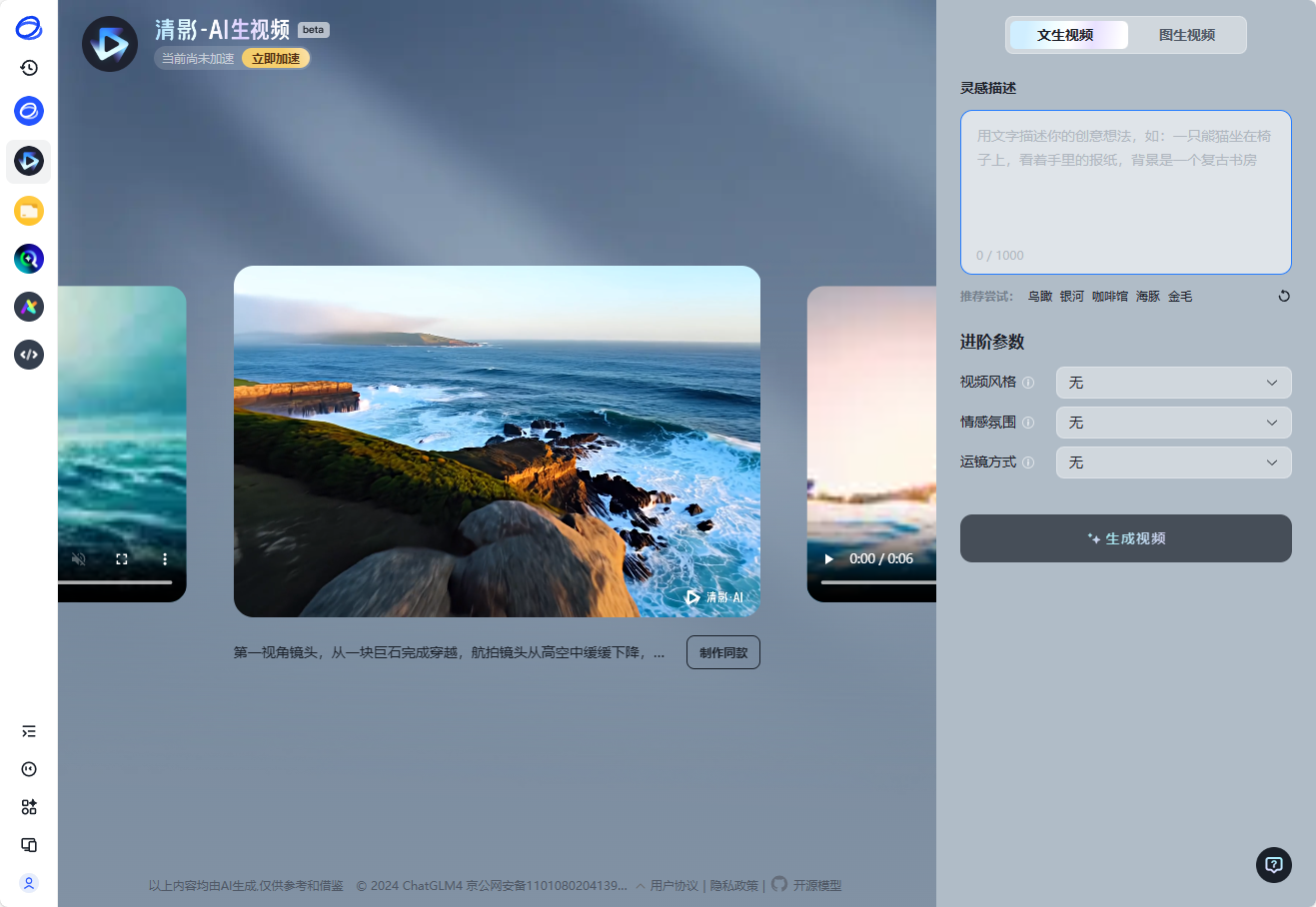Open the 情感氛围 dropdown
Viewport: 1316px width, 907px height.
point(1173,423)
